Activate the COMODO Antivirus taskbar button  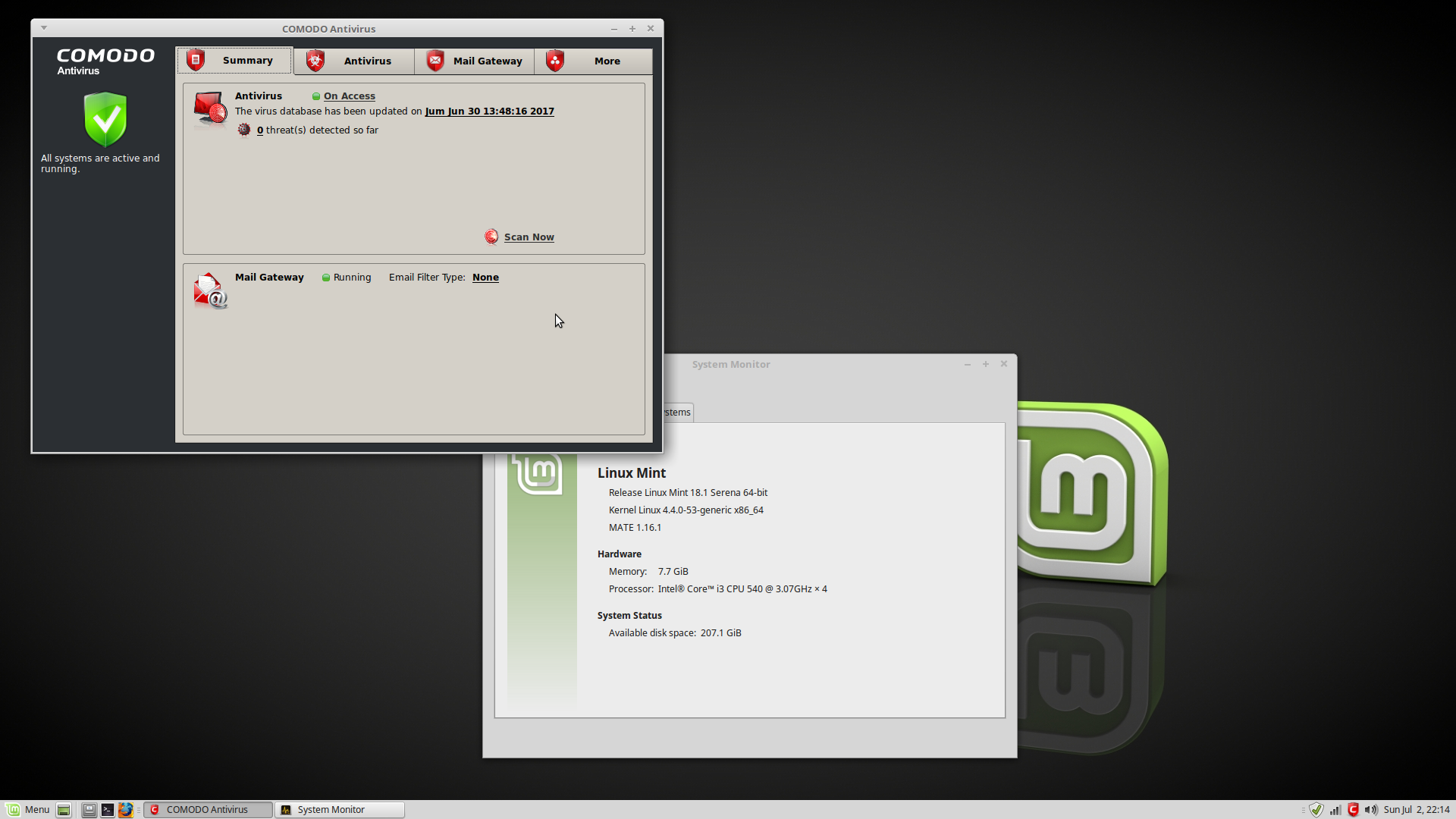point(208,810)
